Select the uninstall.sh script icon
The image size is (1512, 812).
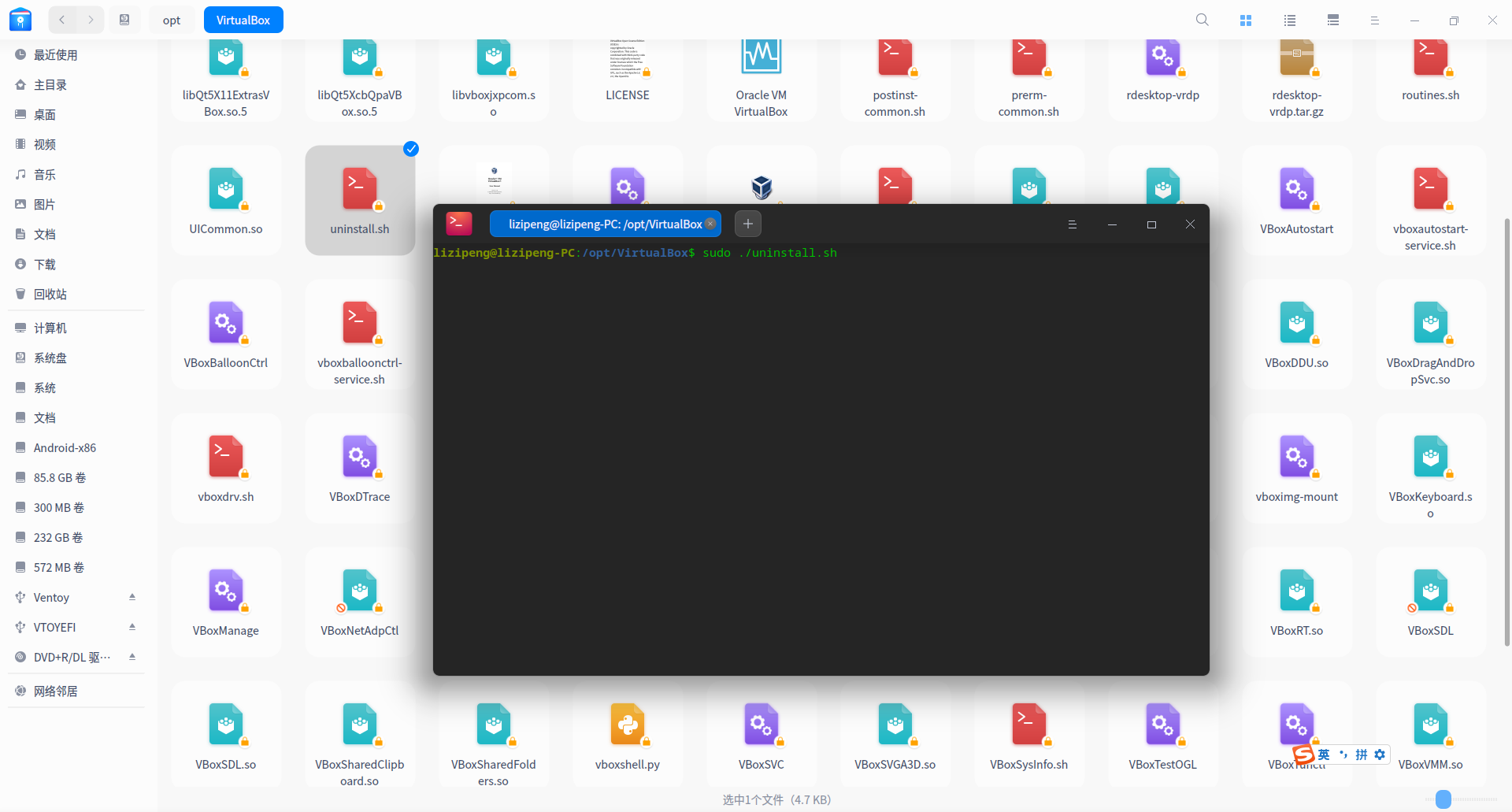[360, 189]
